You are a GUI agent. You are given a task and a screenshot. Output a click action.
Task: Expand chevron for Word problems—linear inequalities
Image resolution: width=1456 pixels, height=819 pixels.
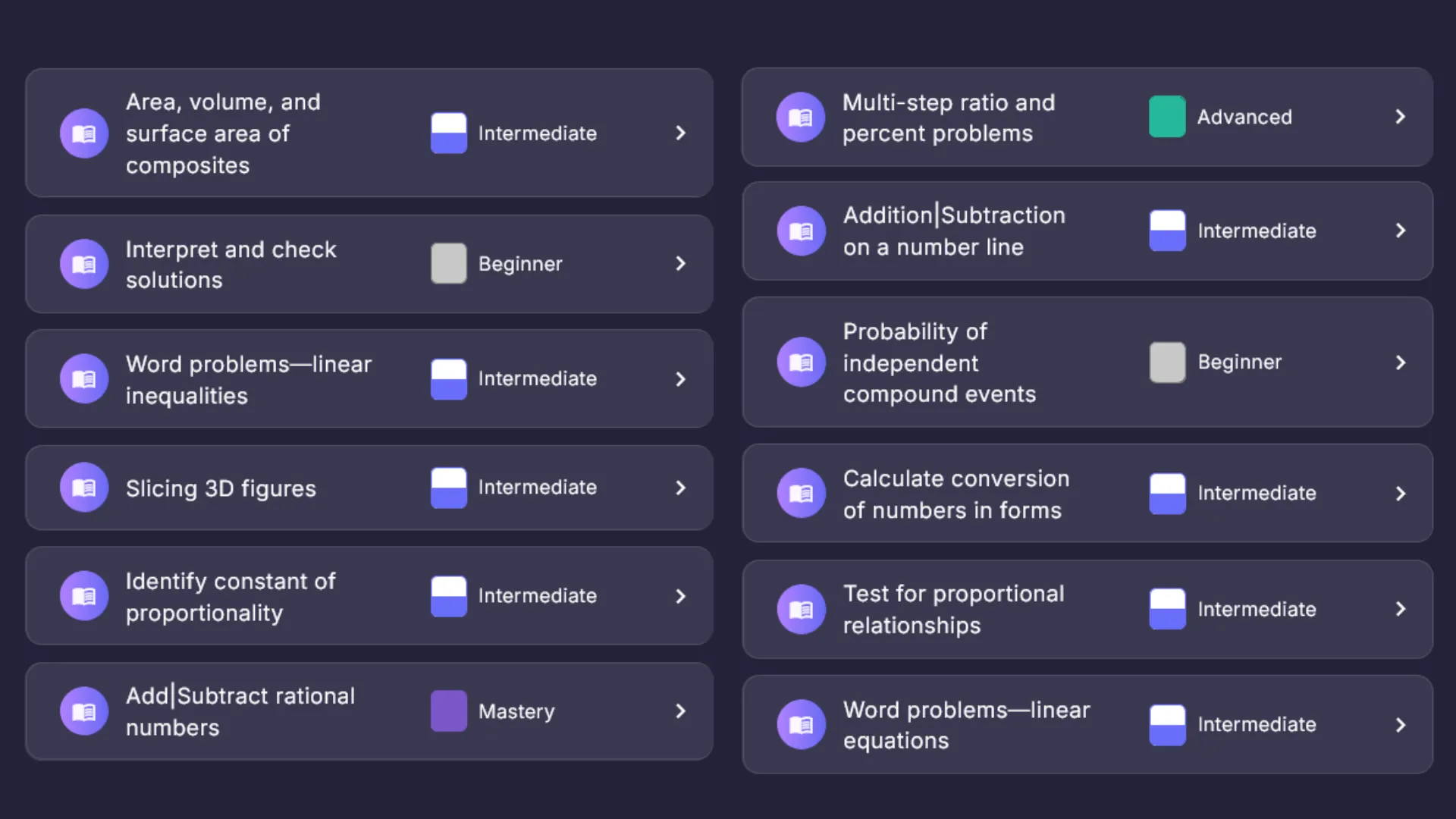680,379
